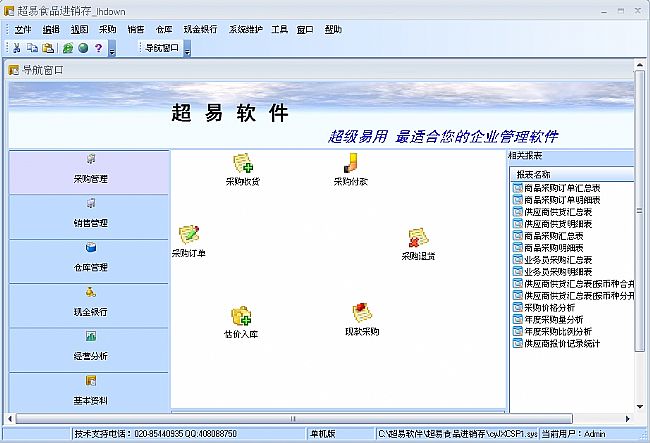Open report 采购价格分析
This screenshot has width=650, height=443.
544,308
